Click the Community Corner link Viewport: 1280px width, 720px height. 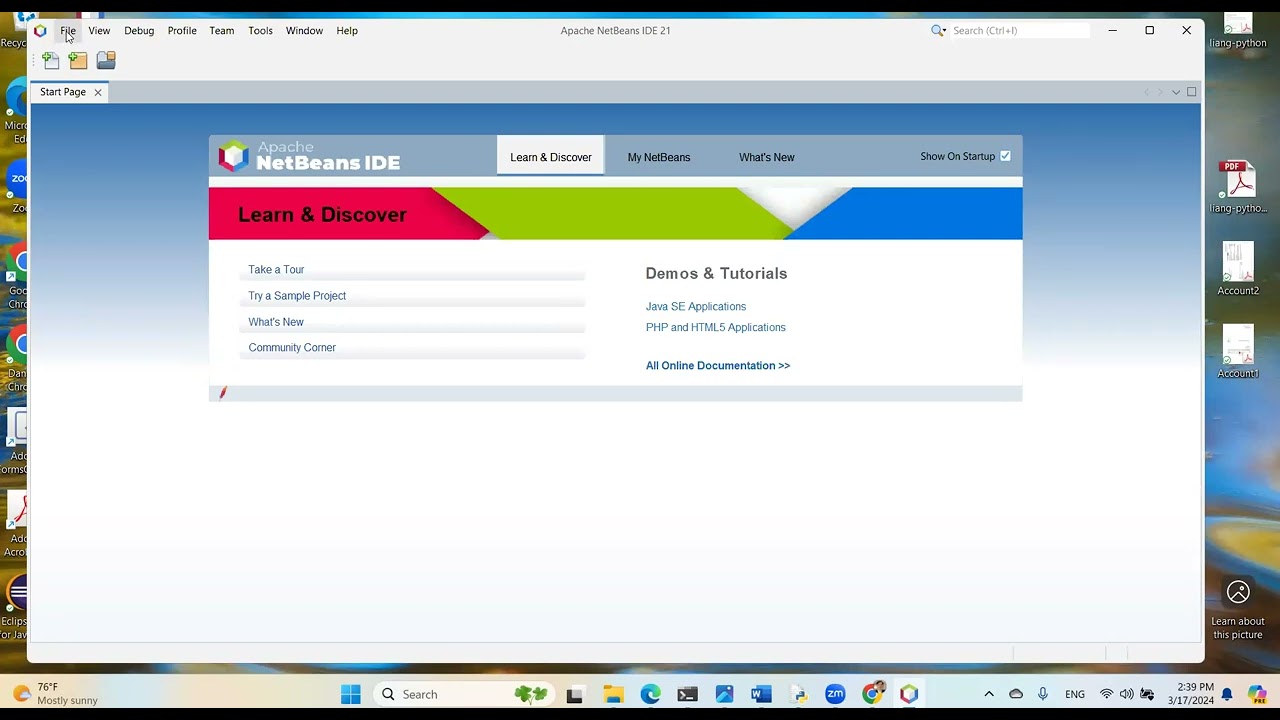point(292,348)
